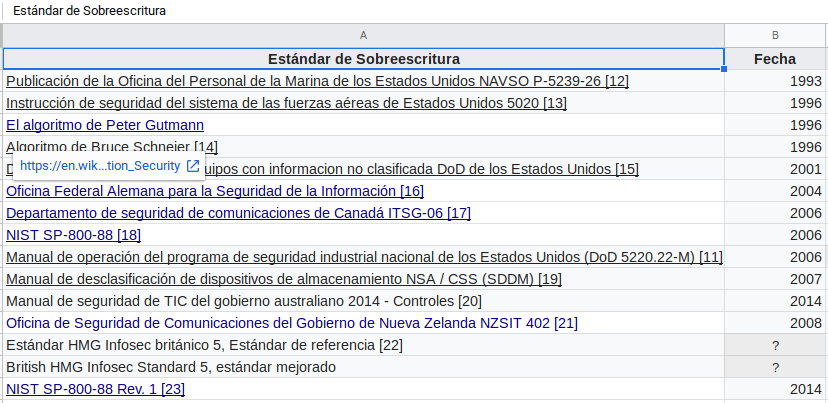Click the open-in-new-tab icon in link preview
The image size is (828, 403).
(193, 166)
